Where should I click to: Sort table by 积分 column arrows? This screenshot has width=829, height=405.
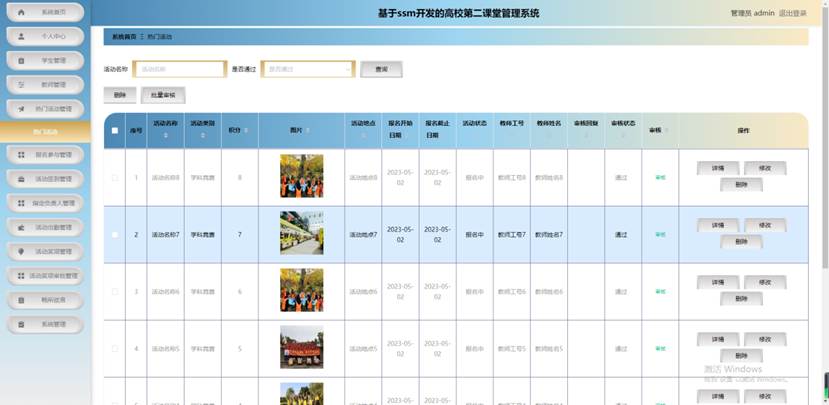(246, 130)
